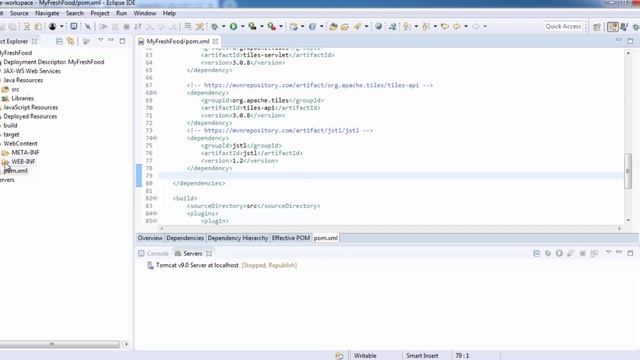640x360 pixels.
Task: Minimize the Project Explorer panel
Action: 111,40
